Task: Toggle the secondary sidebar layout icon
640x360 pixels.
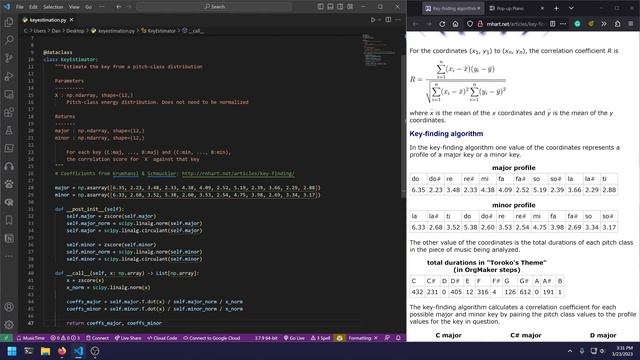Action: click(x=340, y=7)
